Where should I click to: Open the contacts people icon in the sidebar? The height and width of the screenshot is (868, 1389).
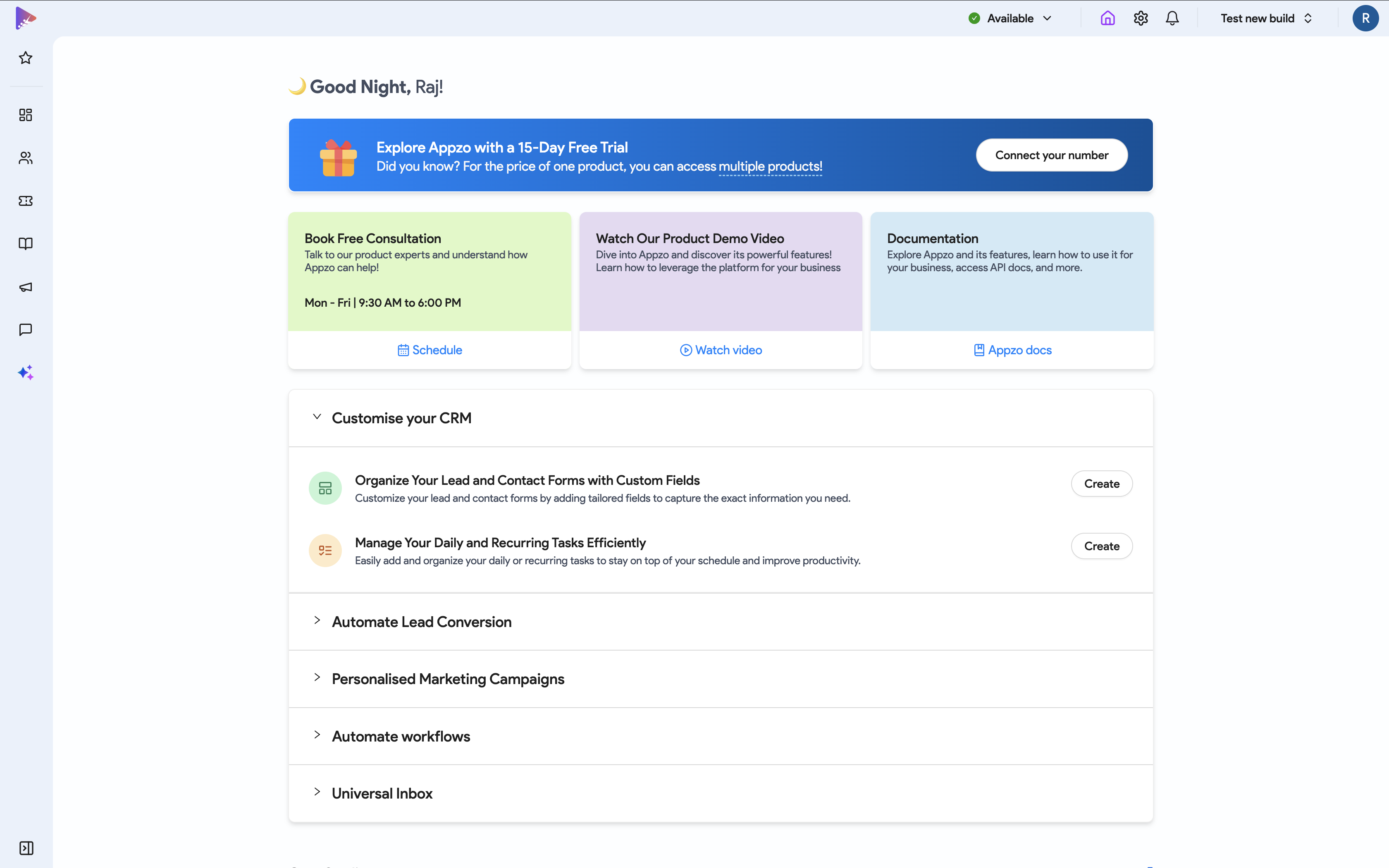click(x=25, y=158)
